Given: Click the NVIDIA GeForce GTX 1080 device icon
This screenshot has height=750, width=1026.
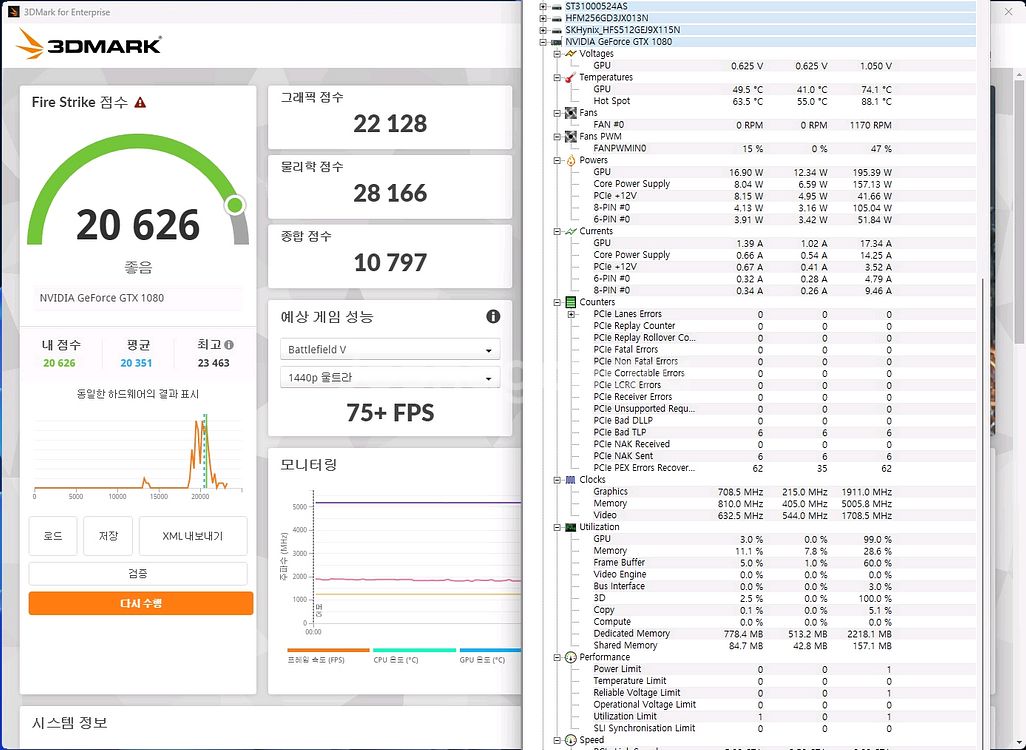Looking at the screenshot, I should (557, 42).
